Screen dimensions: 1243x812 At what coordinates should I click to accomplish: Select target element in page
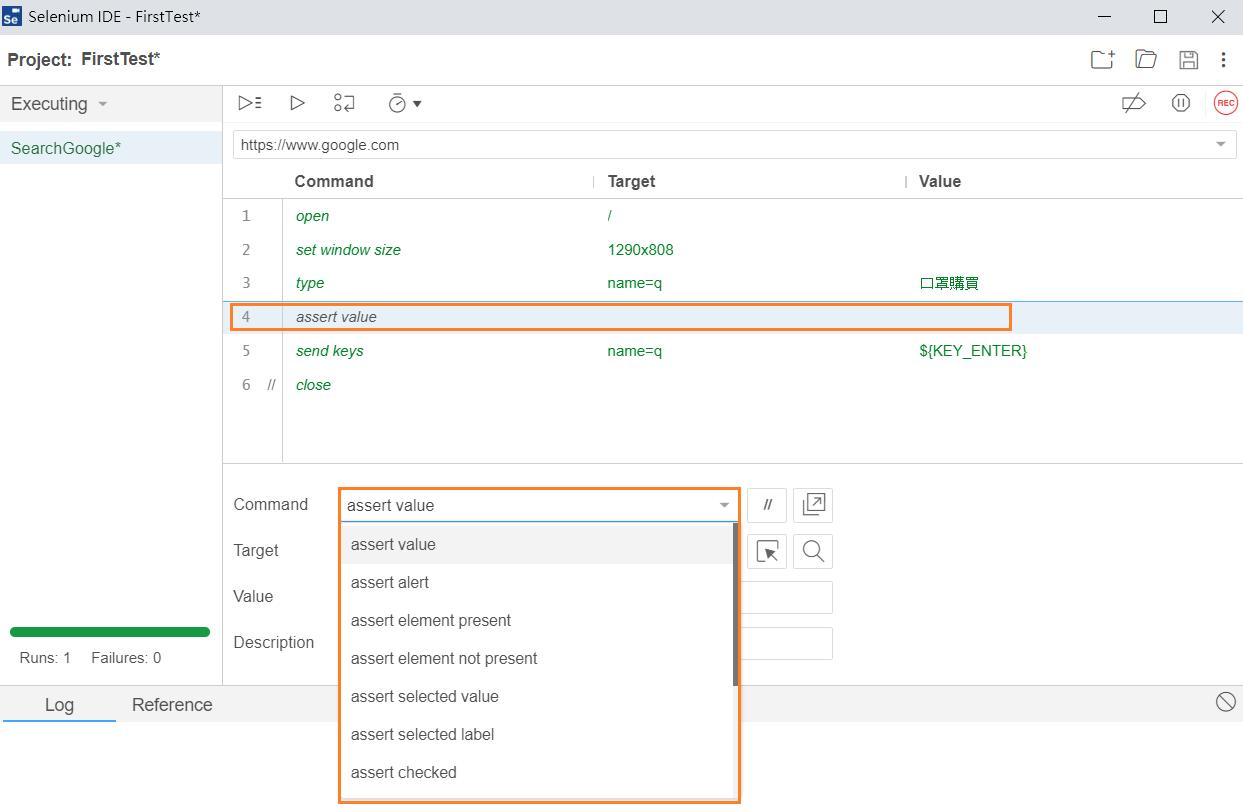click(767, 551)
